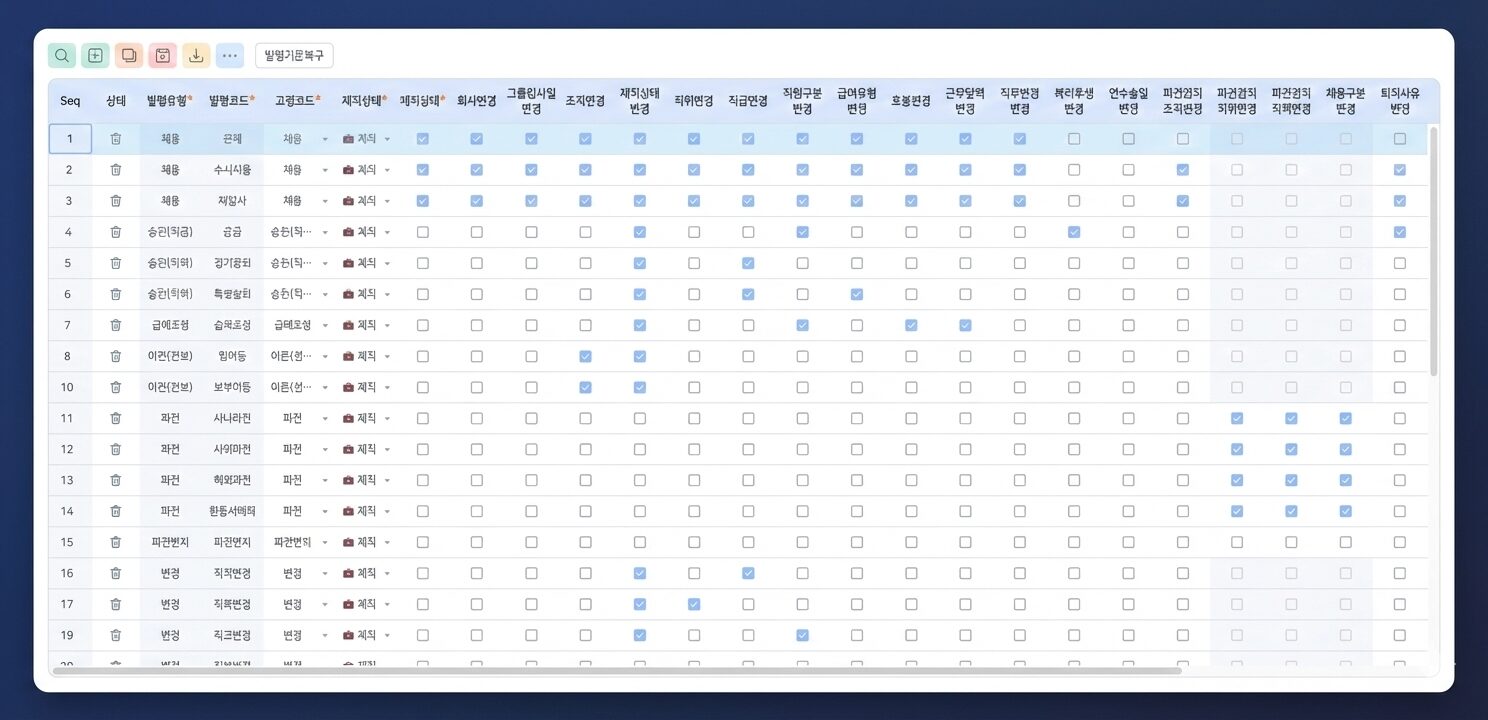Click the trash icon in row 1
Image resolution: width=1488 pixels, height=720 pixels.
[x=116, y=139]
